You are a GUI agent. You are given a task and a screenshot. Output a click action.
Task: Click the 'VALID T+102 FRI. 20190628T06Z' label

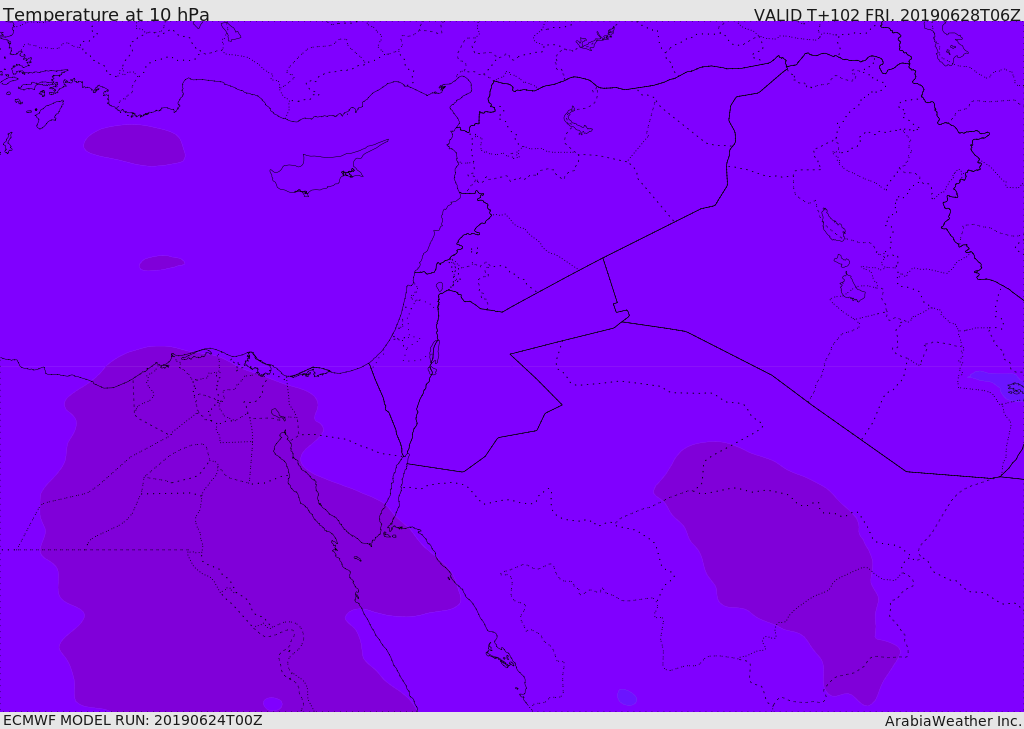pos(887,14)
